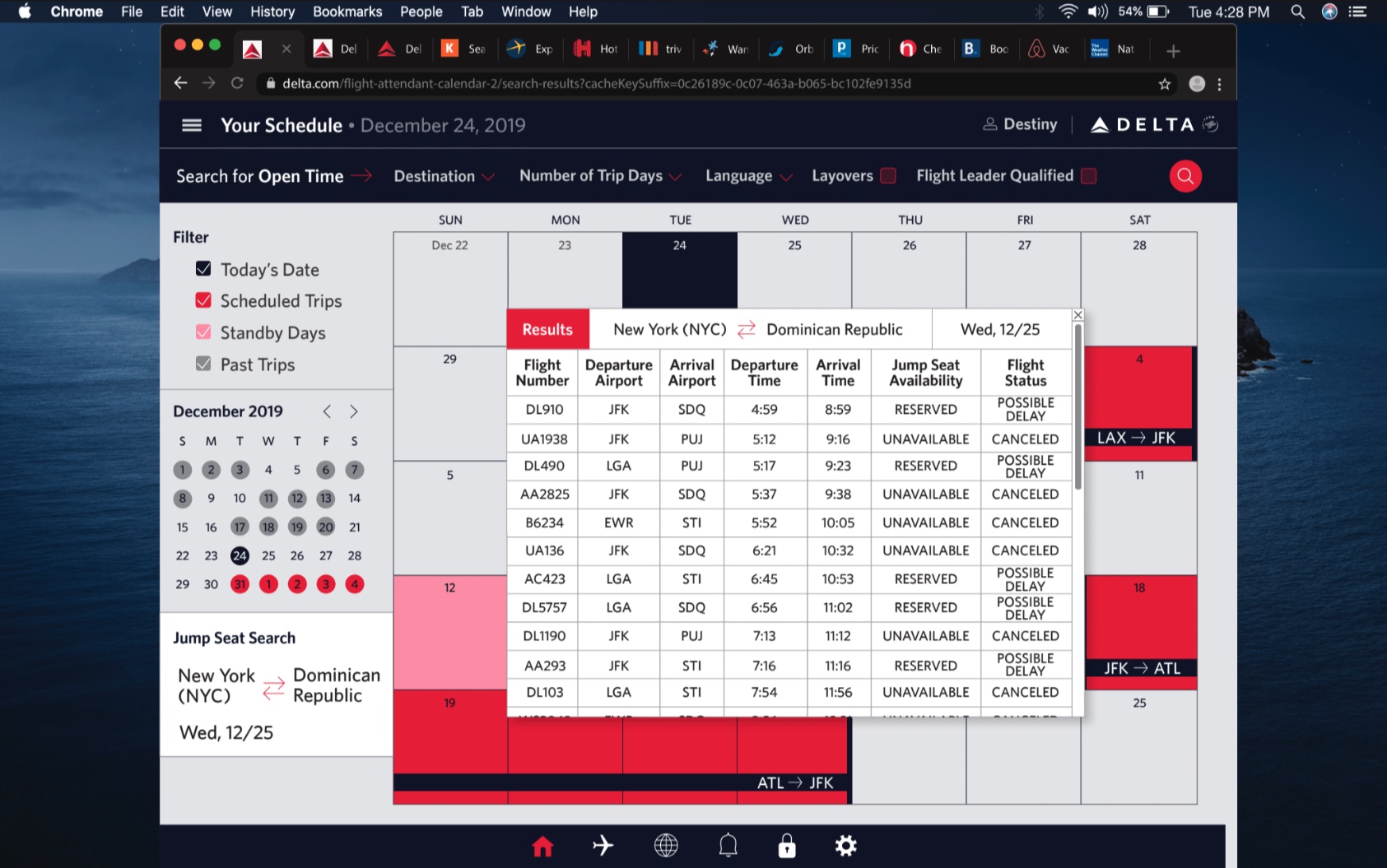Open settings gear in bottom bar
The height and width of the screenshot is (868, 1387).
click(845, 846)
